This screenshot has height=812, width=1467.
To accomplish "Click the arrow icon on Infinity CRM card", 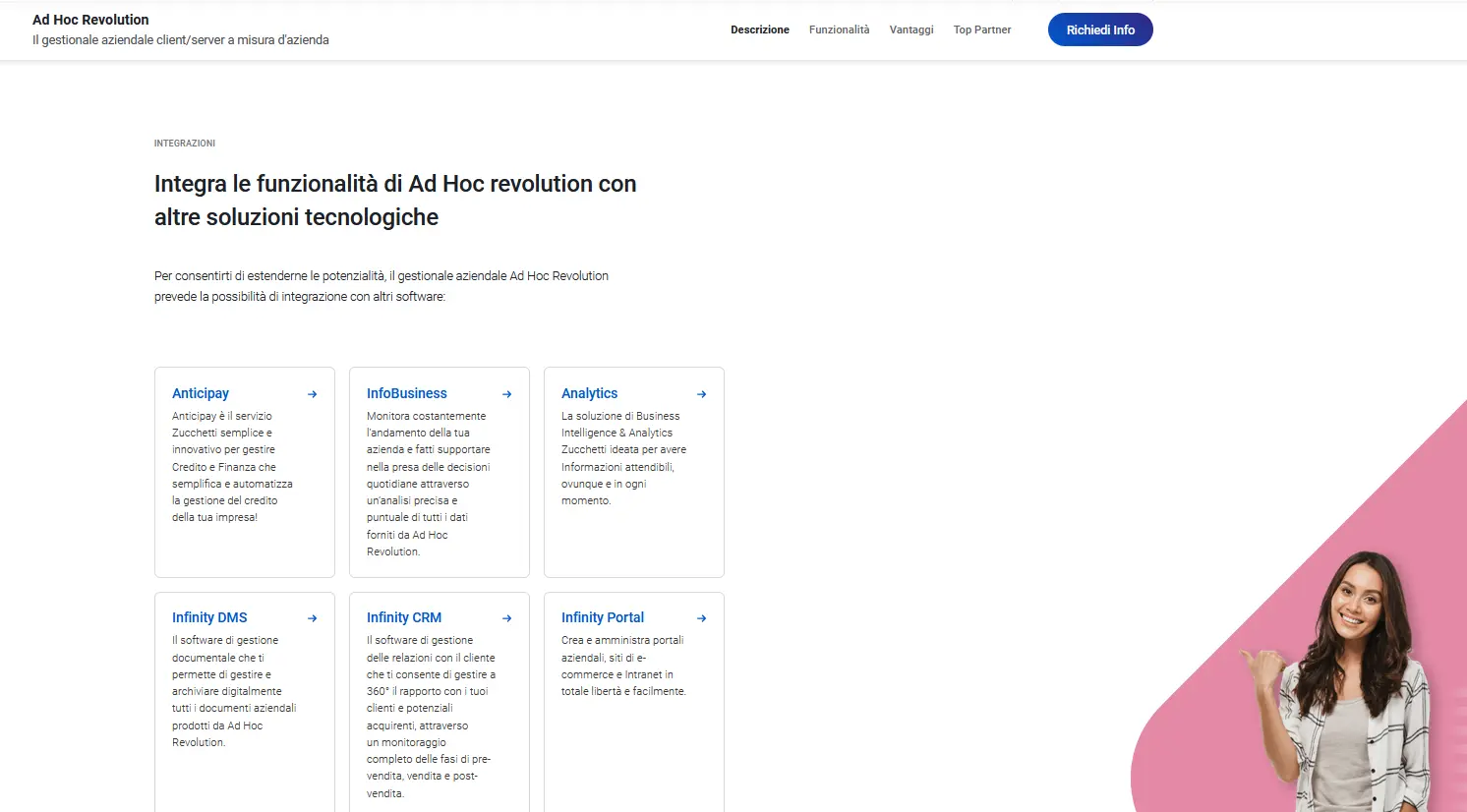I will 507,618.
